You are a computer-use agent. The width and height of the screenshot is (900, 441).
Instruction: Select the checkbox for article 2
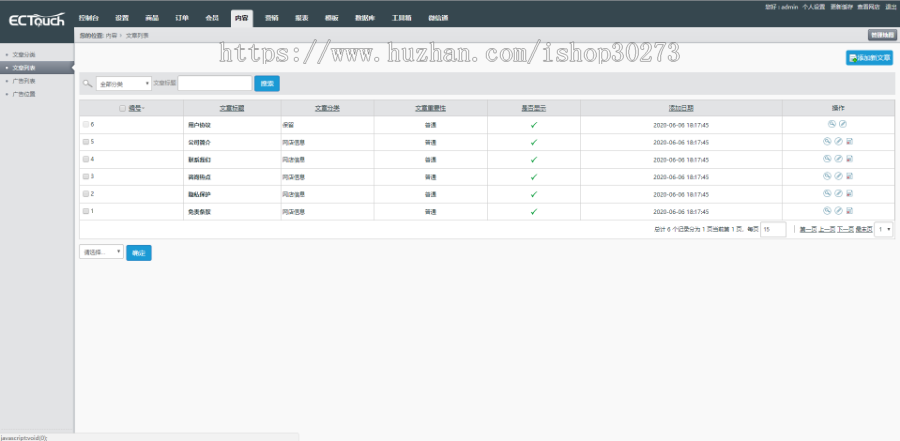86,193
